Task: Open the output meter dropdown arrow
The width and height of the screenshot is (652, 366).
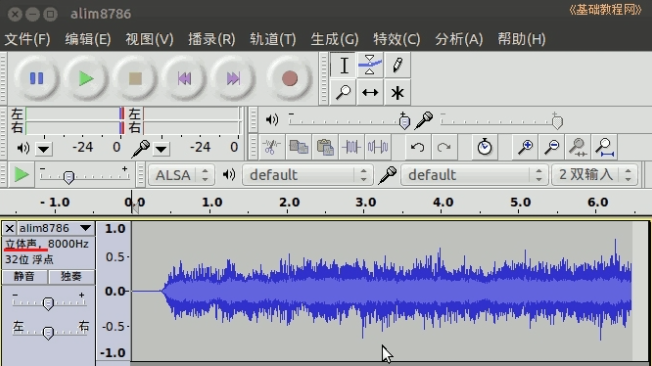Action: tap(43, 149)
